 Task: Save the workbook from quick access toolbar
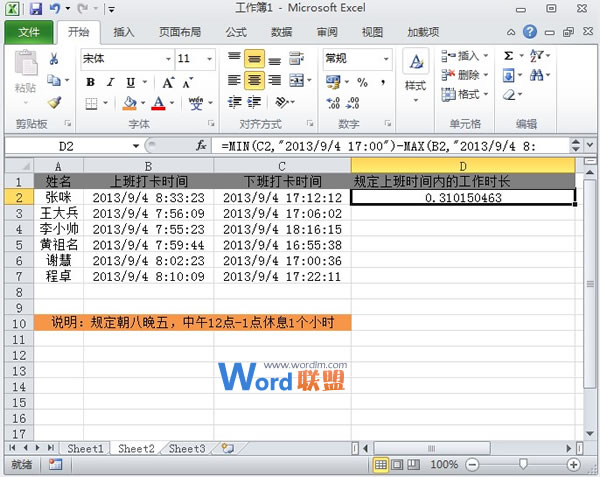36,9
